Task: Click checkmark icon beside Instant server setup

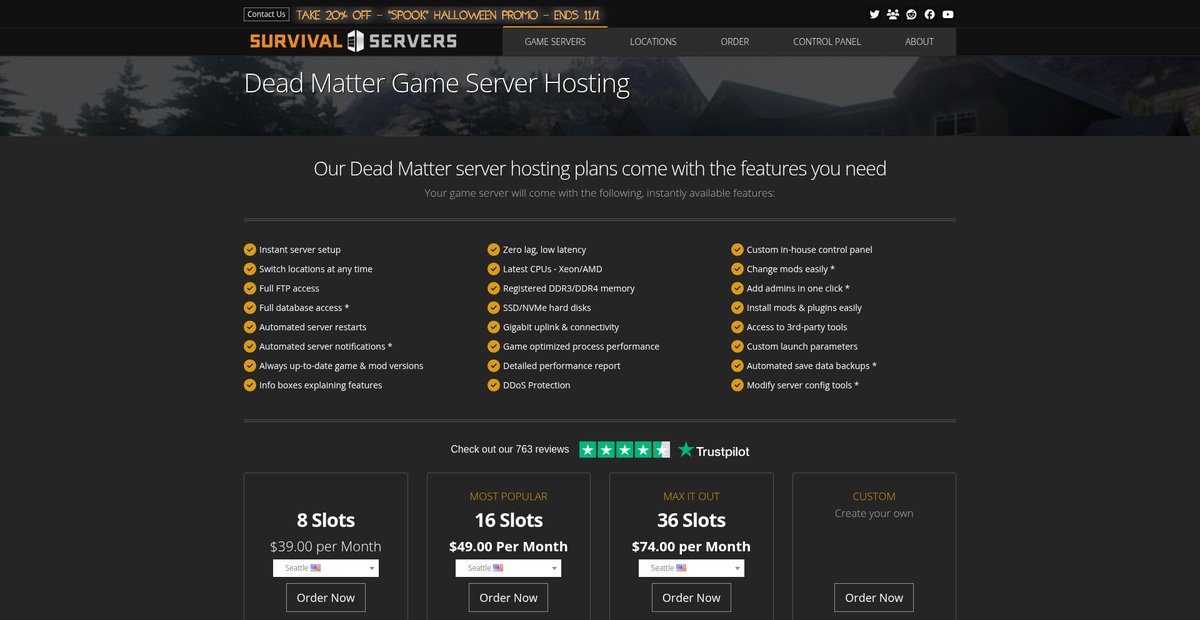Action: point(250,249)
